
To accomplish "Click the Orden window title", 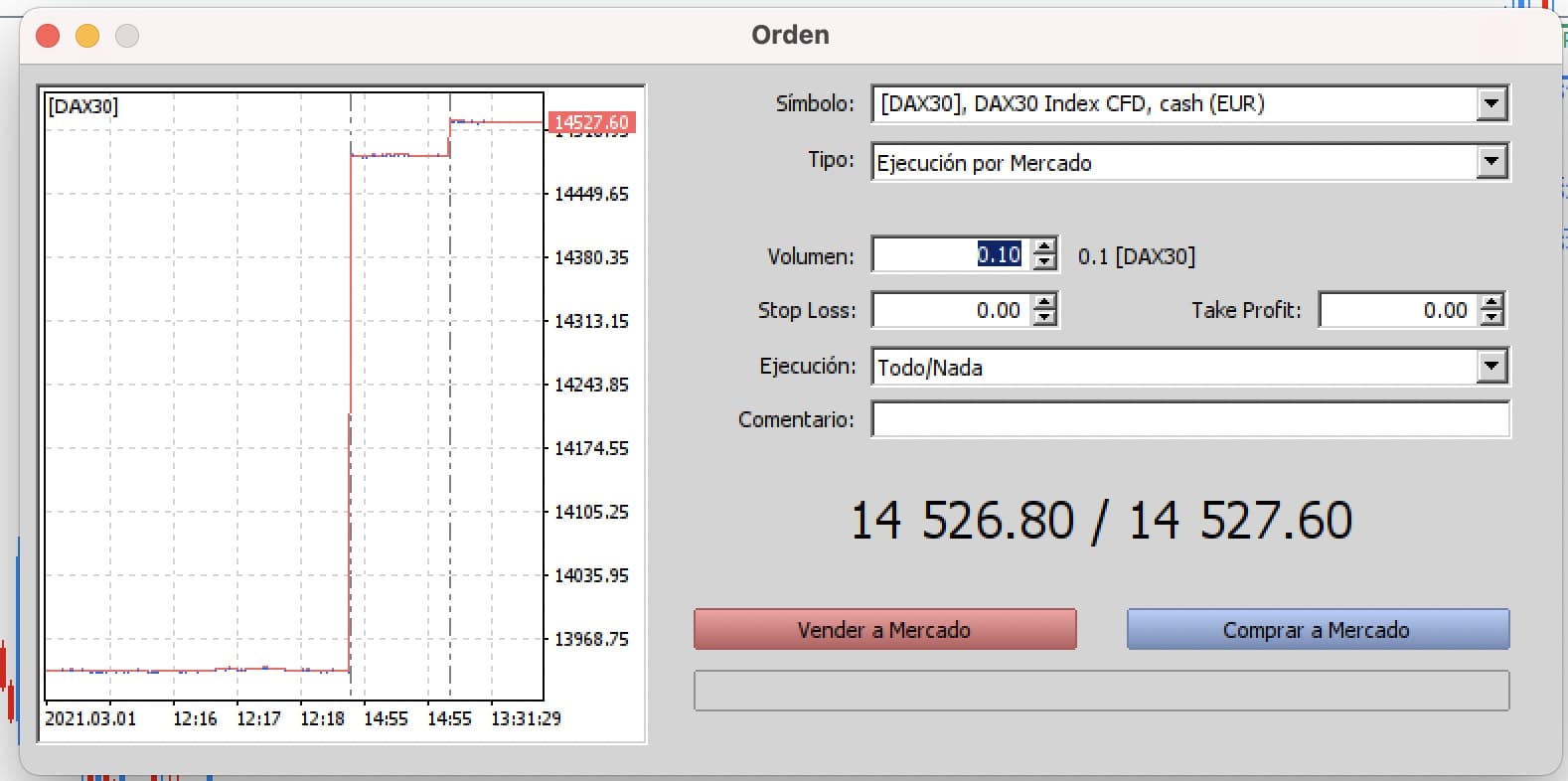I will click(x=790, y=35).
